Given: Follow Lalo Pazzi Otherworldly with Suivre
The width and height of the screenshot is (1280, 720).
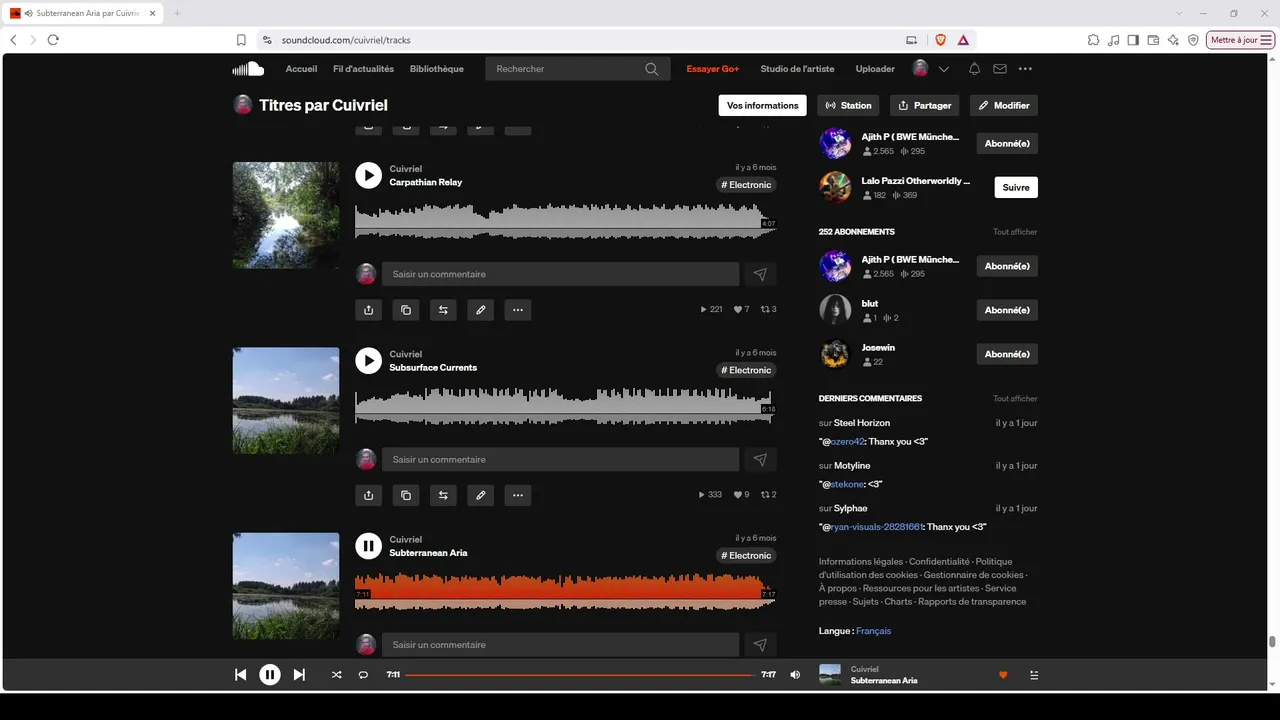Looking at the screenshot, I should [x=1015, y=187].
